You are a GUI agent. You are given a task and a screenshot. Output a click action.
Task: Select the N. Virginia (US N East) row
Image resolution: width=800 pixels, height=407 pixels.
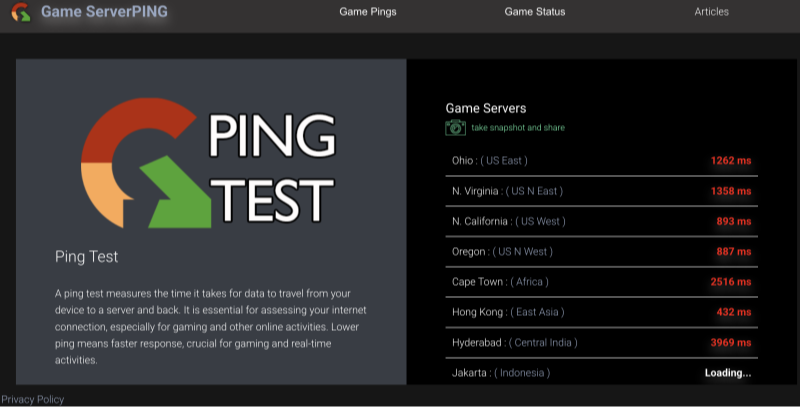click(602, 191)
